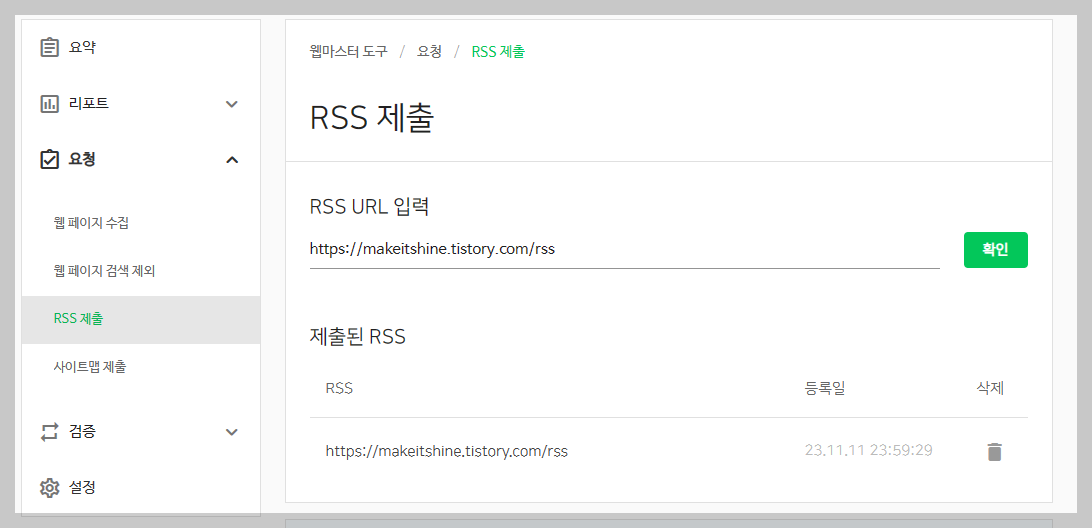Click the 제출된 RSS section heading
Screen dimensions: 1092x528
357,338
